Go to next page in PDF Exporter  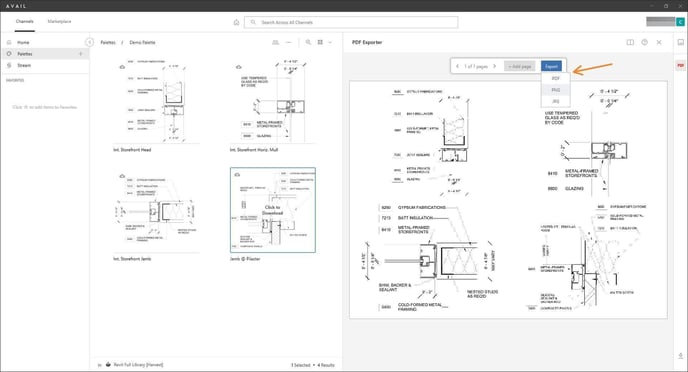click(494, 66)
